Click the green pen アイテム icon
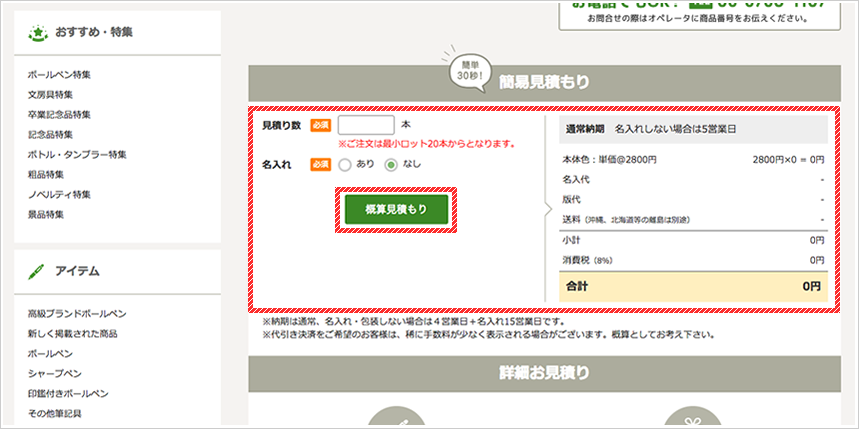 pos(36,271)
